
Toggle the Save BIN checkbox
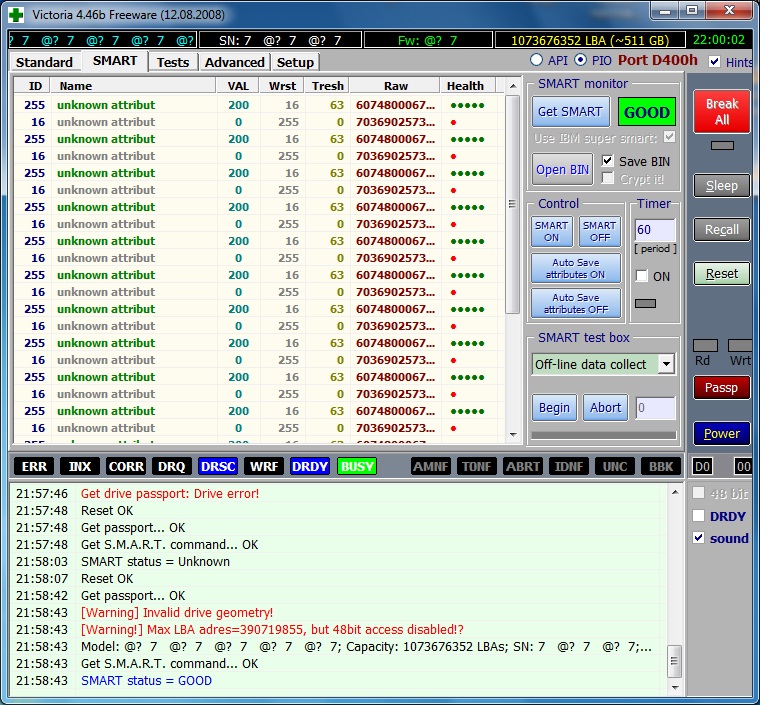pyautogui.click(x=608, y=161)
